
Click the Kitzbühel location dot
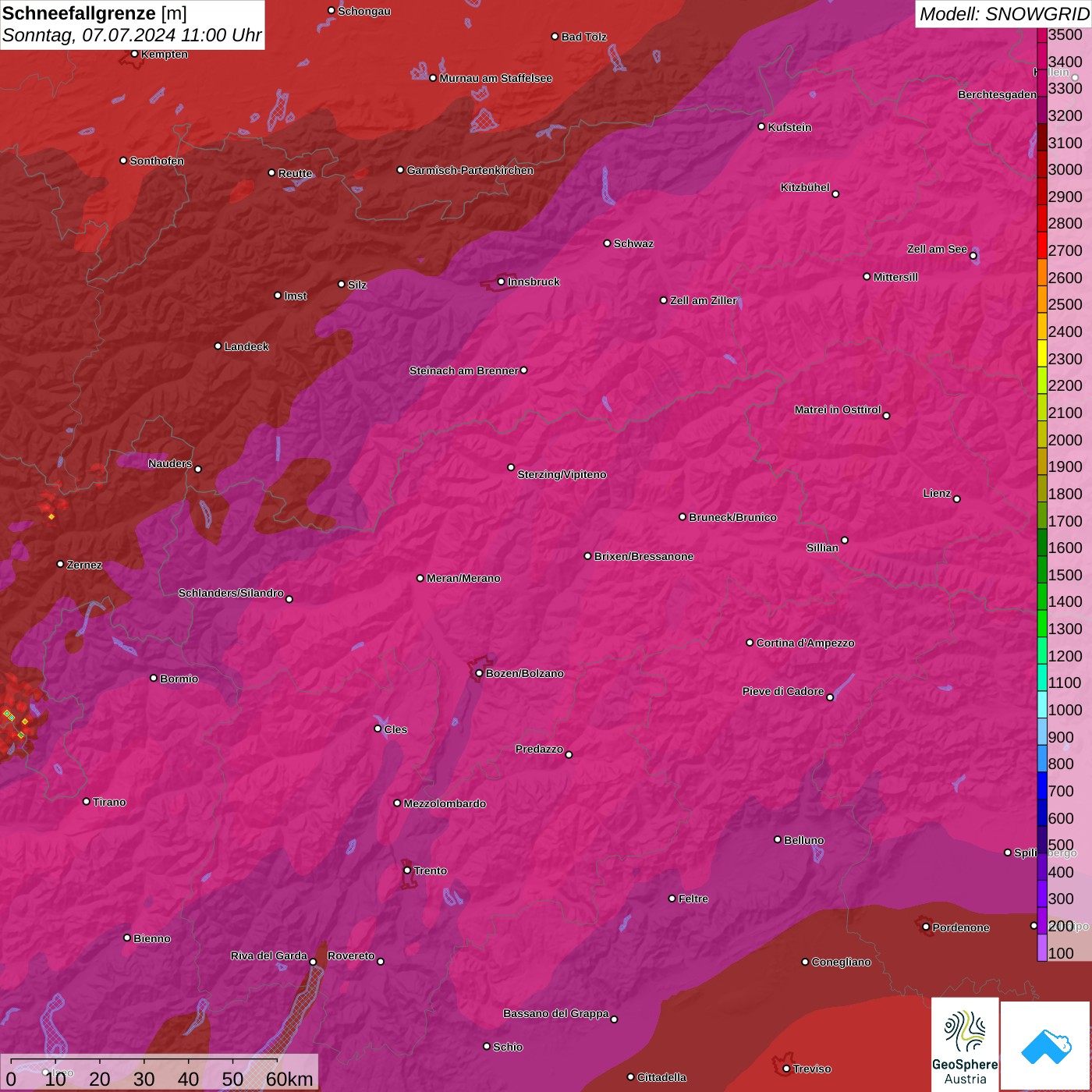point(836,193)
